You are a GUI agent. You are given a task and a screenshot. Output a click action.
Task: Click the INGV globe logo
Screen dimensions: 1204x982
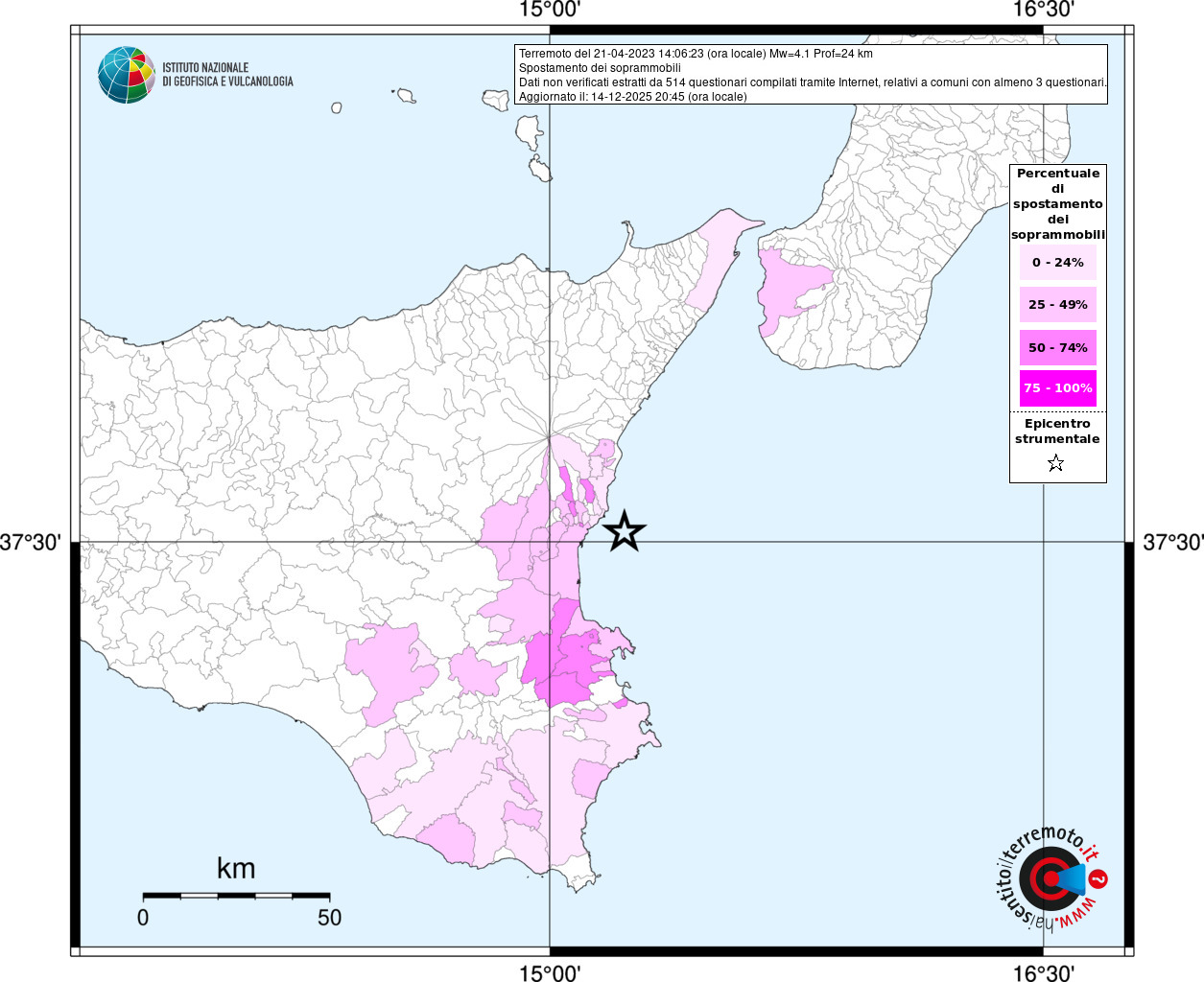tap(127, 75)
